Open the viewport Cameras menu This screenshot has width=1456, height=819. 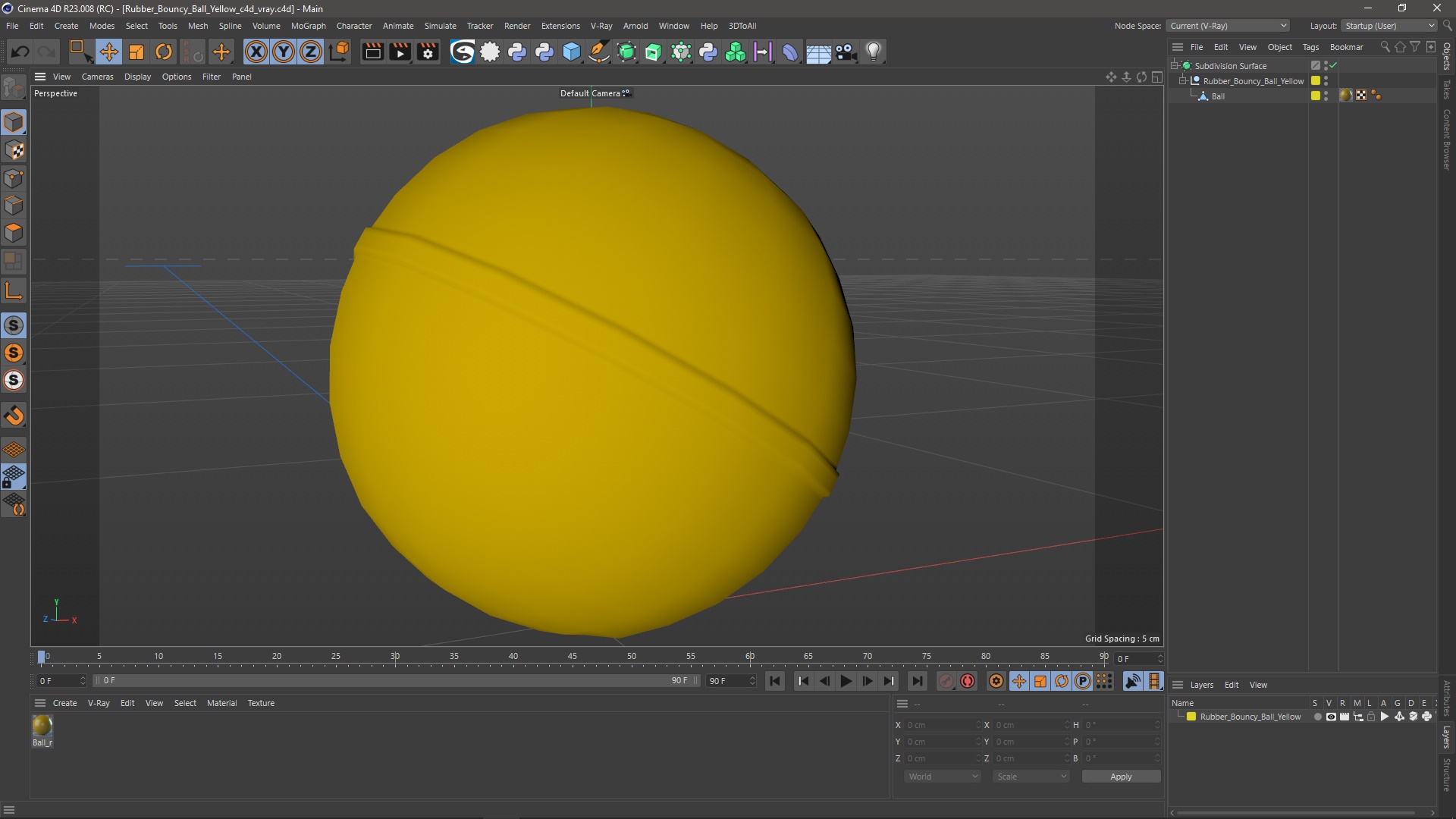[x=97, y=77]
